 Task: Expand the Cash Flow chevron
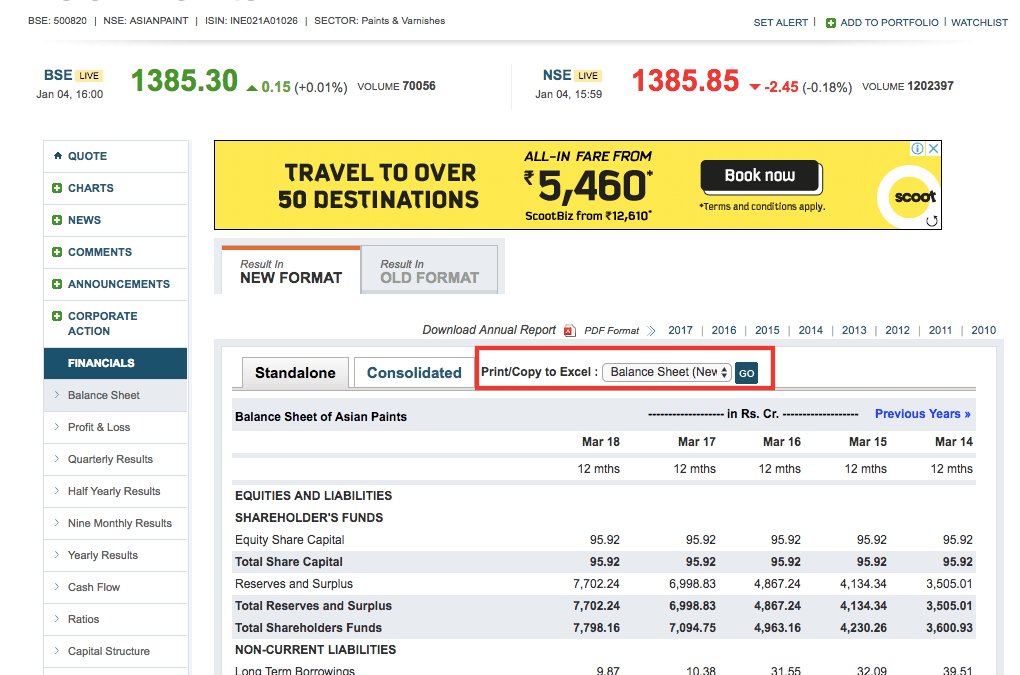click(x=57, y=587)
